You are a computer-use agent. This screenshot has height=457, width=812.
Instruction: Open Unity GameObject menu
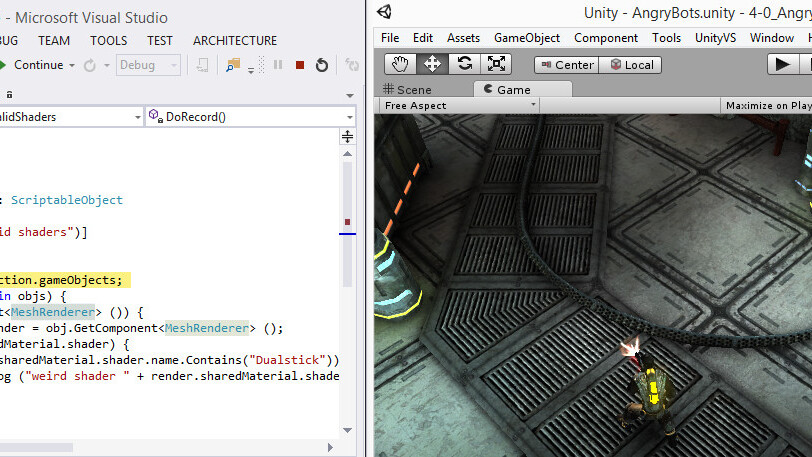[527, 38]
